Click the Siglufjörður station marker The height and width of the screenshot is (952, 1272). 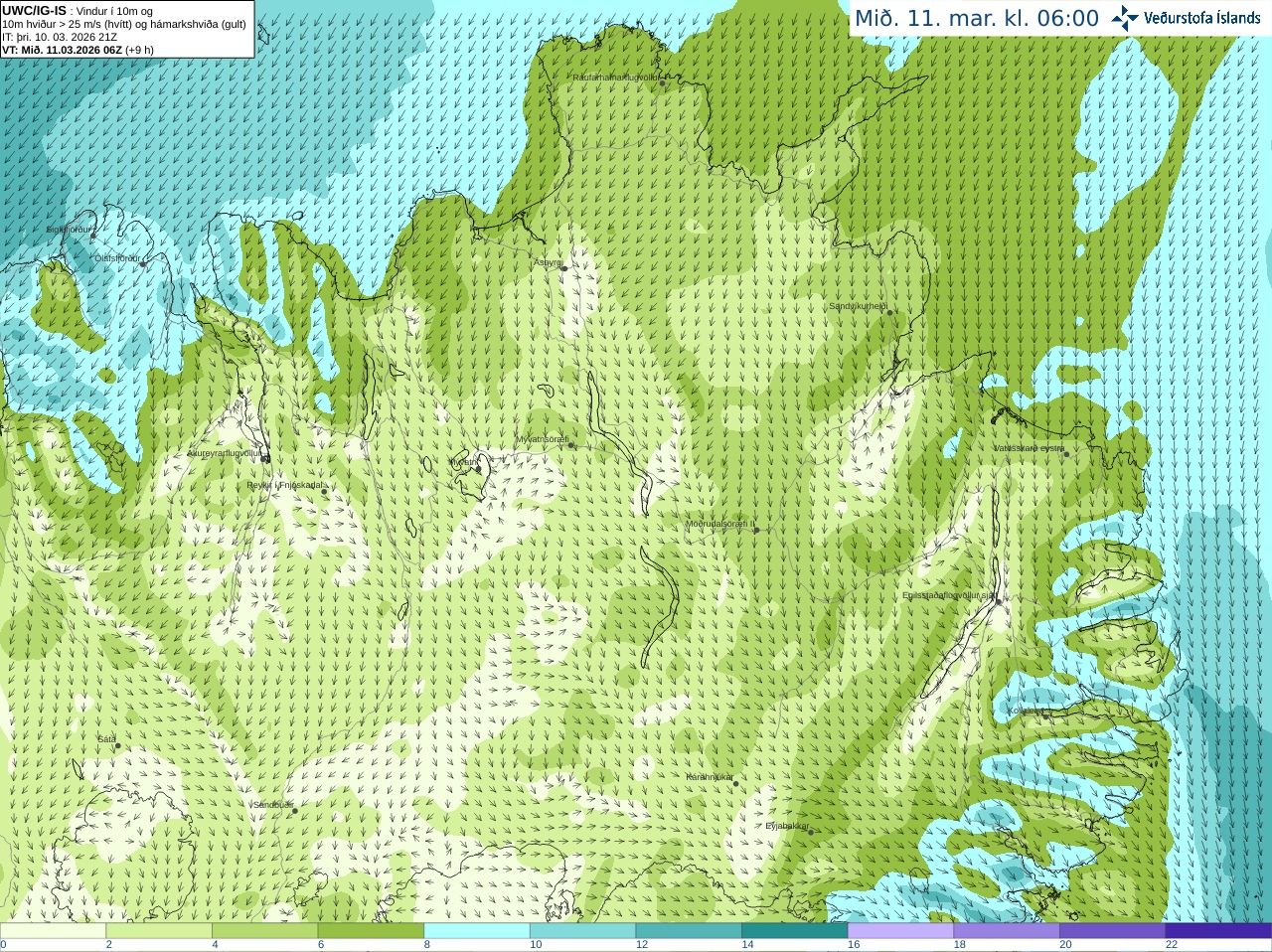tap(93, 236)
